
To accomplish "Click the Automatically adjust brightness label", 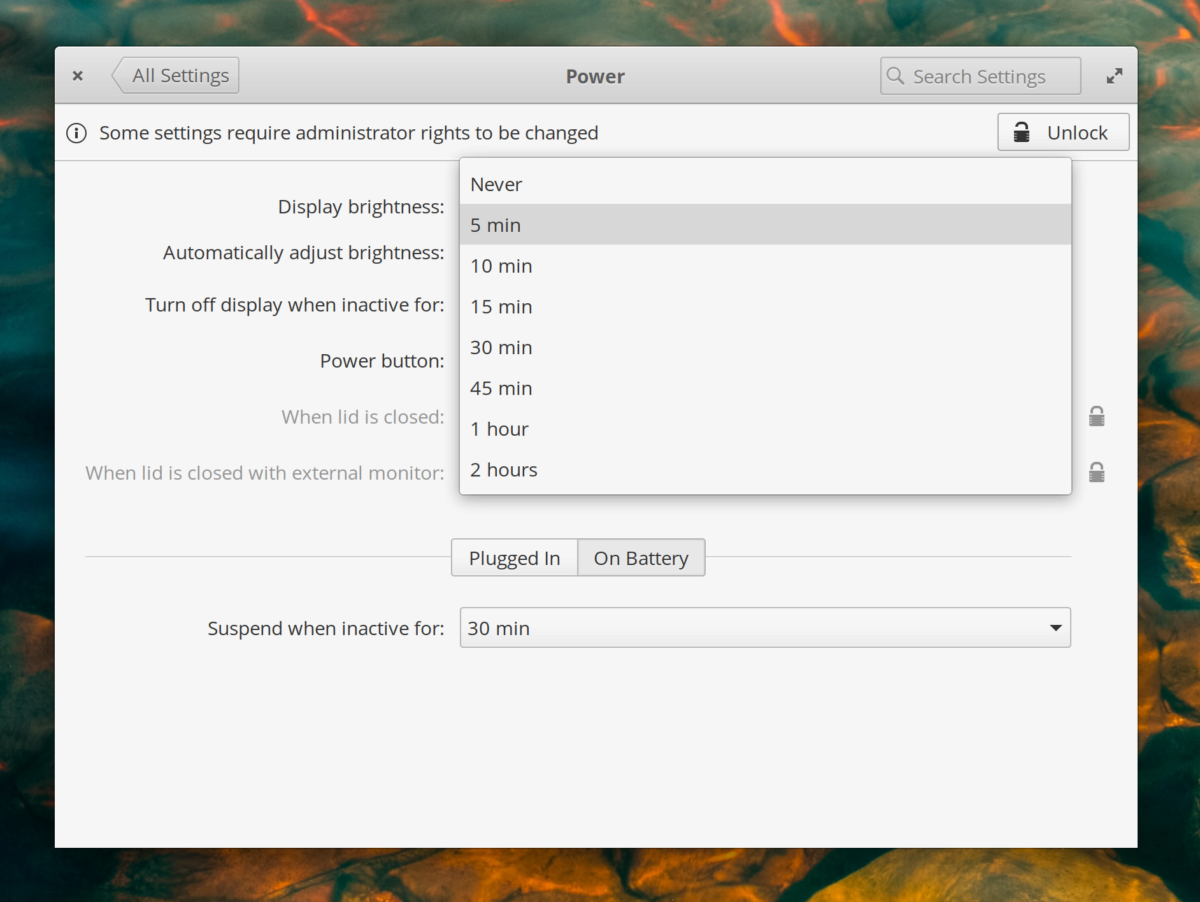I will pyautogui.click(x=304, y=253).
